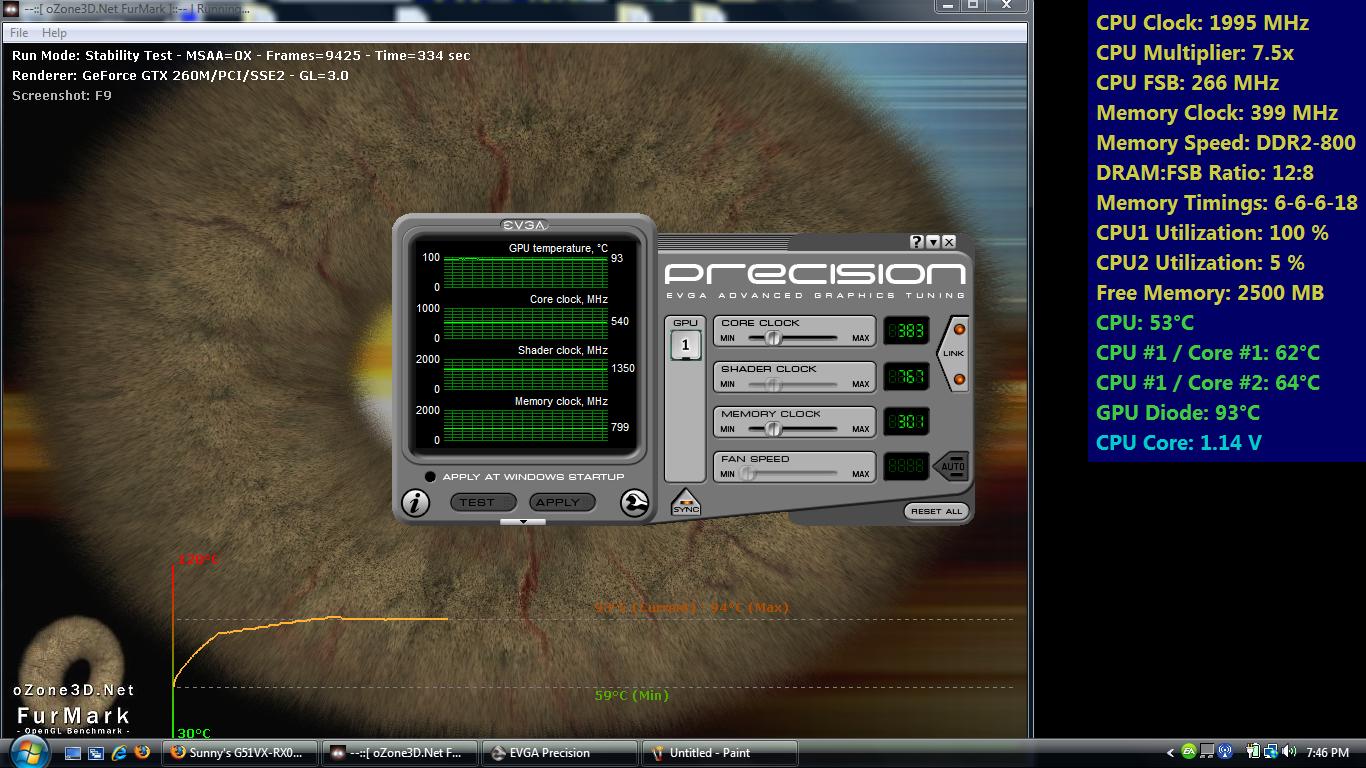Click the gray monitor tray icon
The height and width of the screenshot is (768, 1366).
1207,752
